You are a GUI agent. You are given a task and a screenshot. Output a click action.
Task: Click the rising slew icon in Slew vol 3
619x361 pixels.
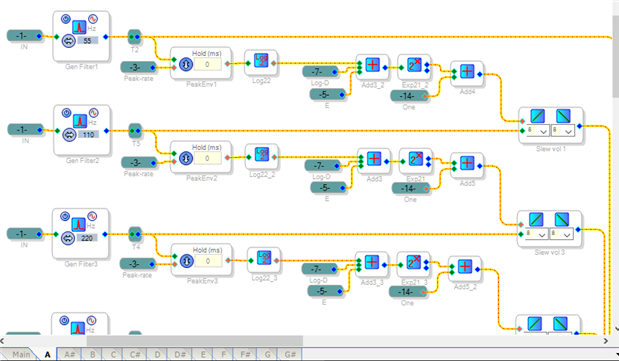(x=536, y=220)
